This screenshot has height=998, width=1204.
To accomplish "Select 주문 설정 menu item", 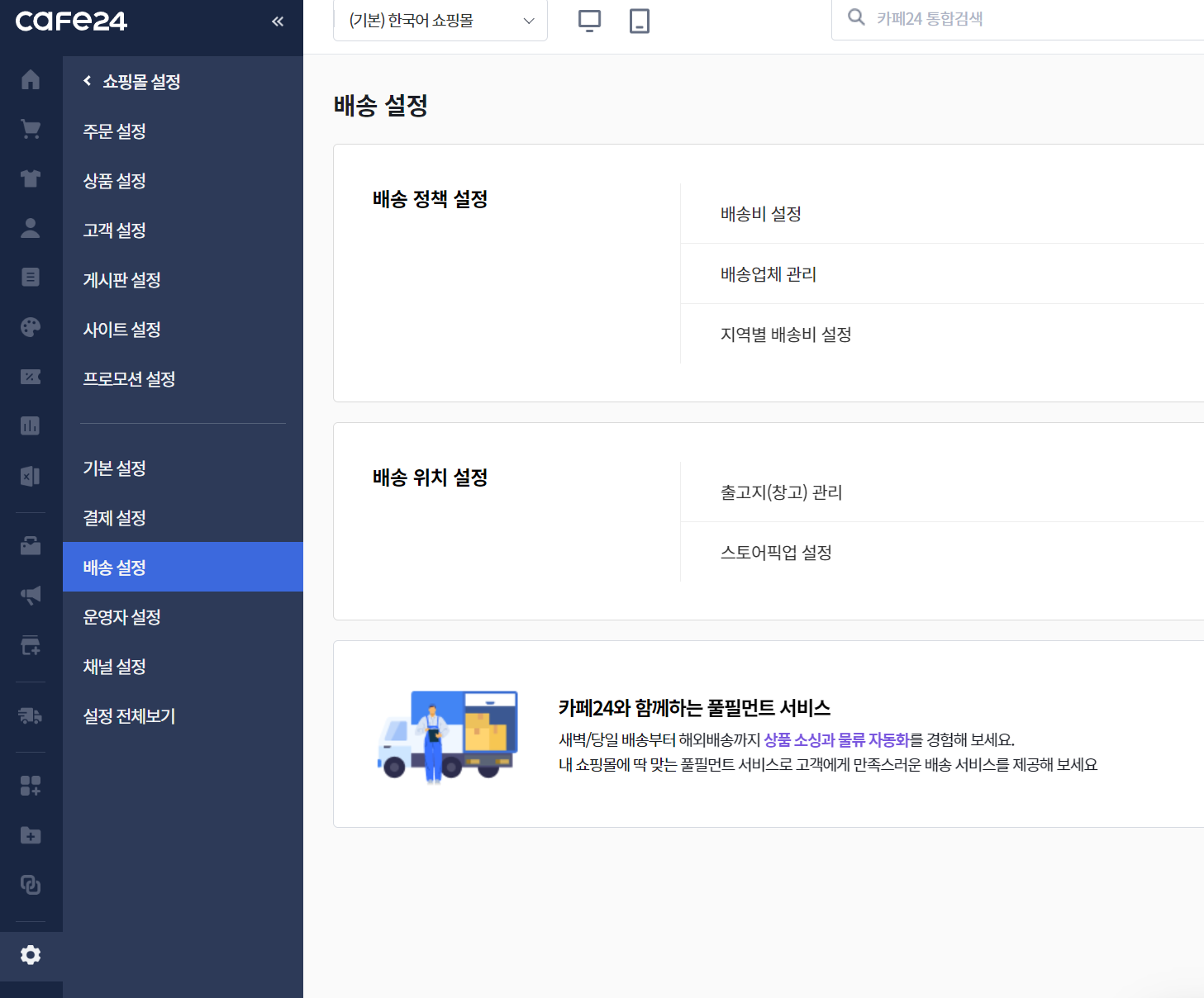I will tap(183, 131).
